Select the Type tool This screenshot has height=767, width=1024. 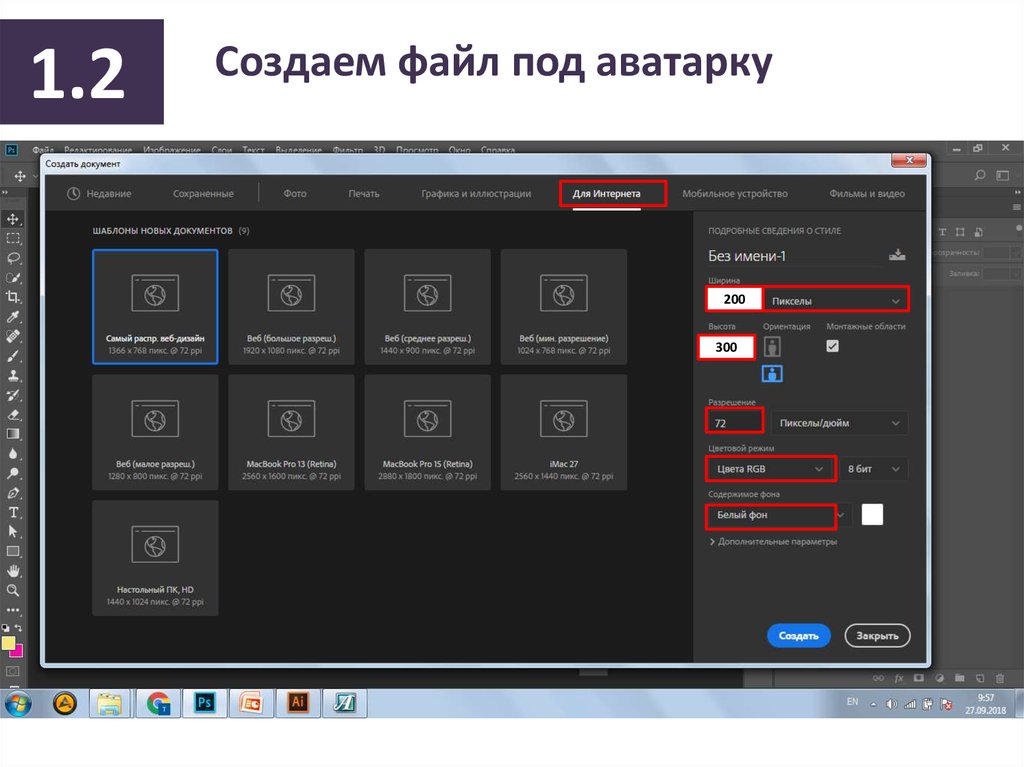[13, 512]
